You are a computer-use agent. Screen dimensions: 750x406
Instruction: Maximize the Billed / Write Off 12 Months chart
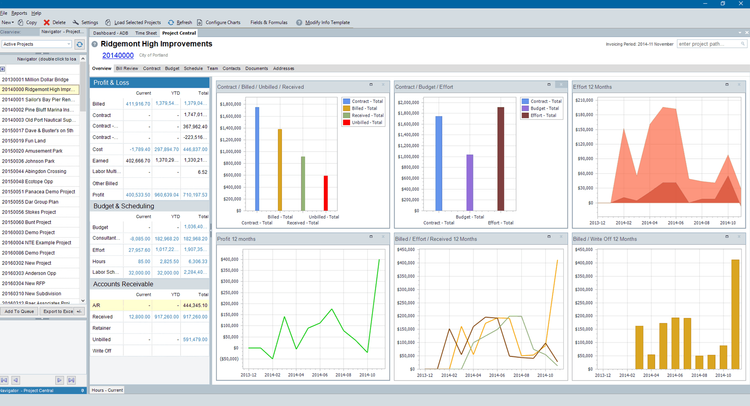pyautogui.click(x=727, y=237)
